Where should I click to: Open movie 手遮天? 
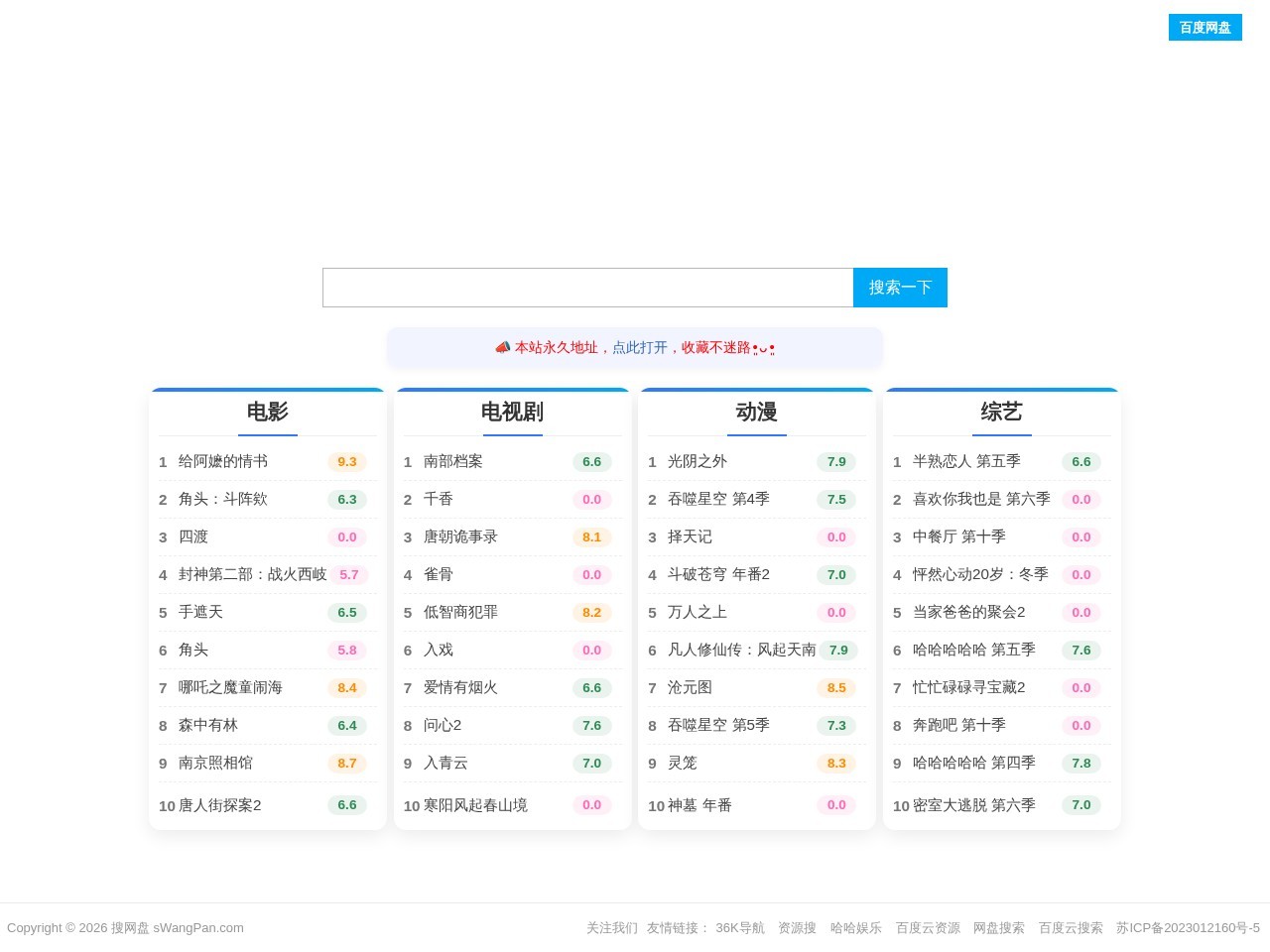tap(200, 612)
